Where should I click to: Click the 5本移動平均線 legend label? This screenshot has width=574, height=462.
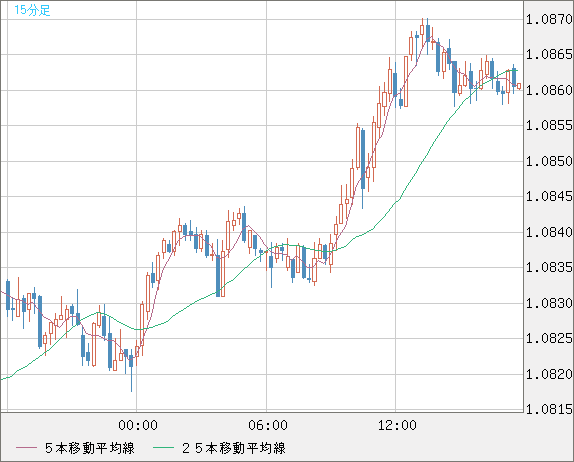click(x=90, y=448)
